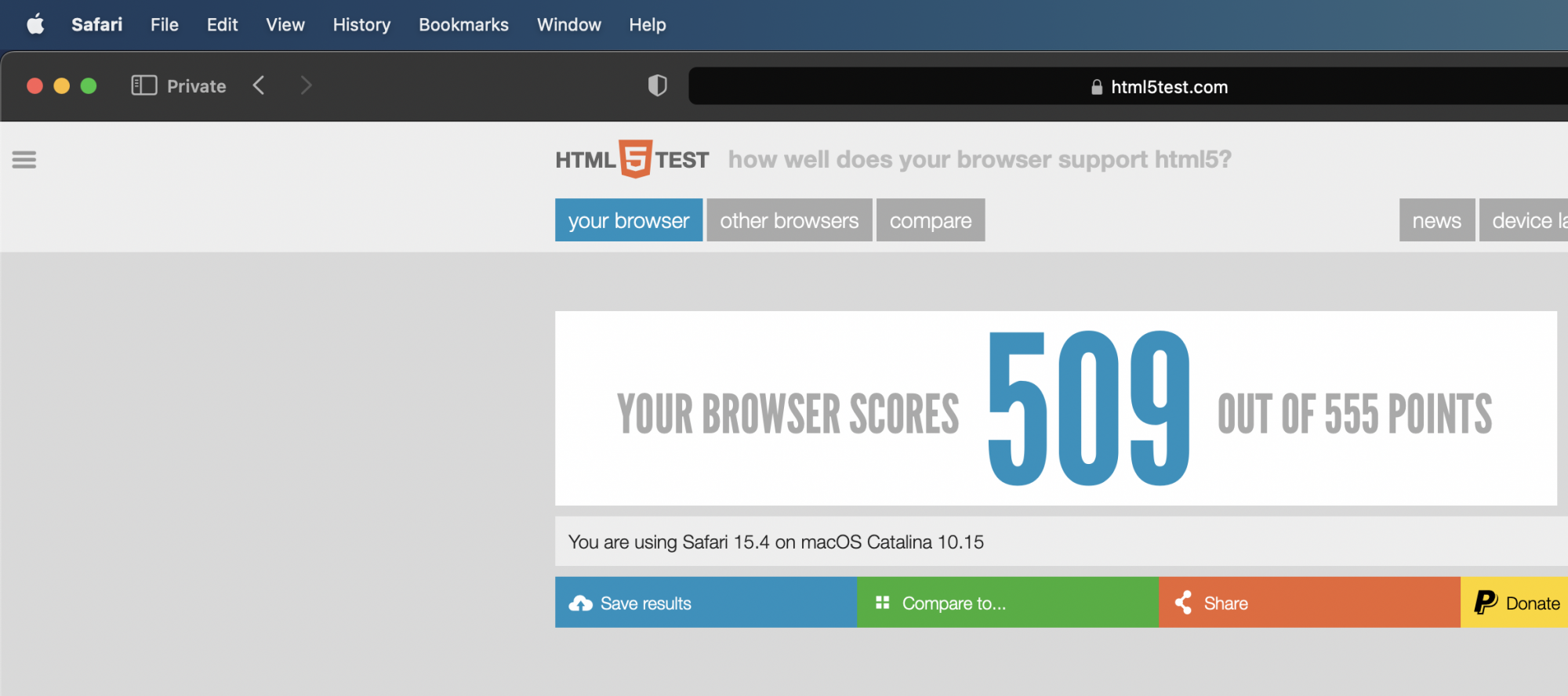Click the PayPal icon in Donate
Image resolution: width=1568 pixels, height=696 pixels.
click(1486, 602)
